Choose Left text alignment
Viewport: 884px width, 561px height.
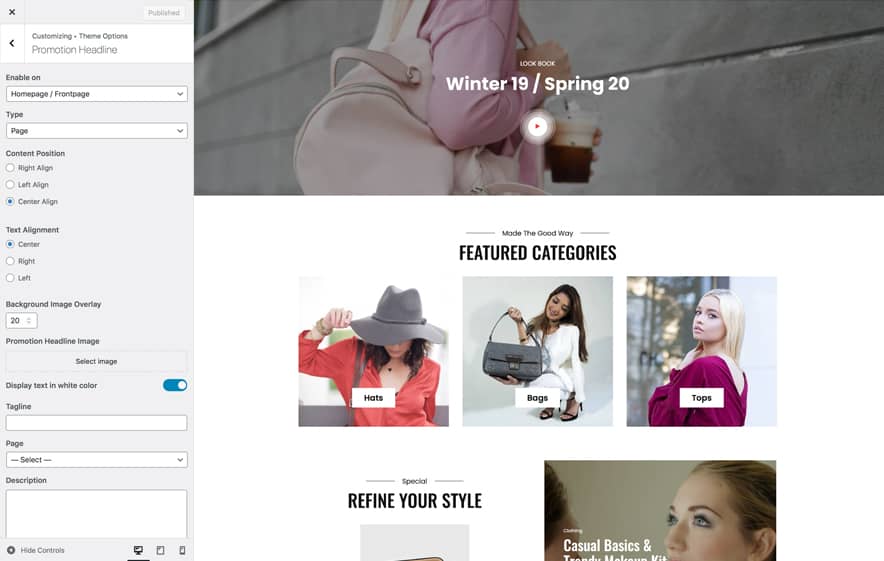[10, 278]
